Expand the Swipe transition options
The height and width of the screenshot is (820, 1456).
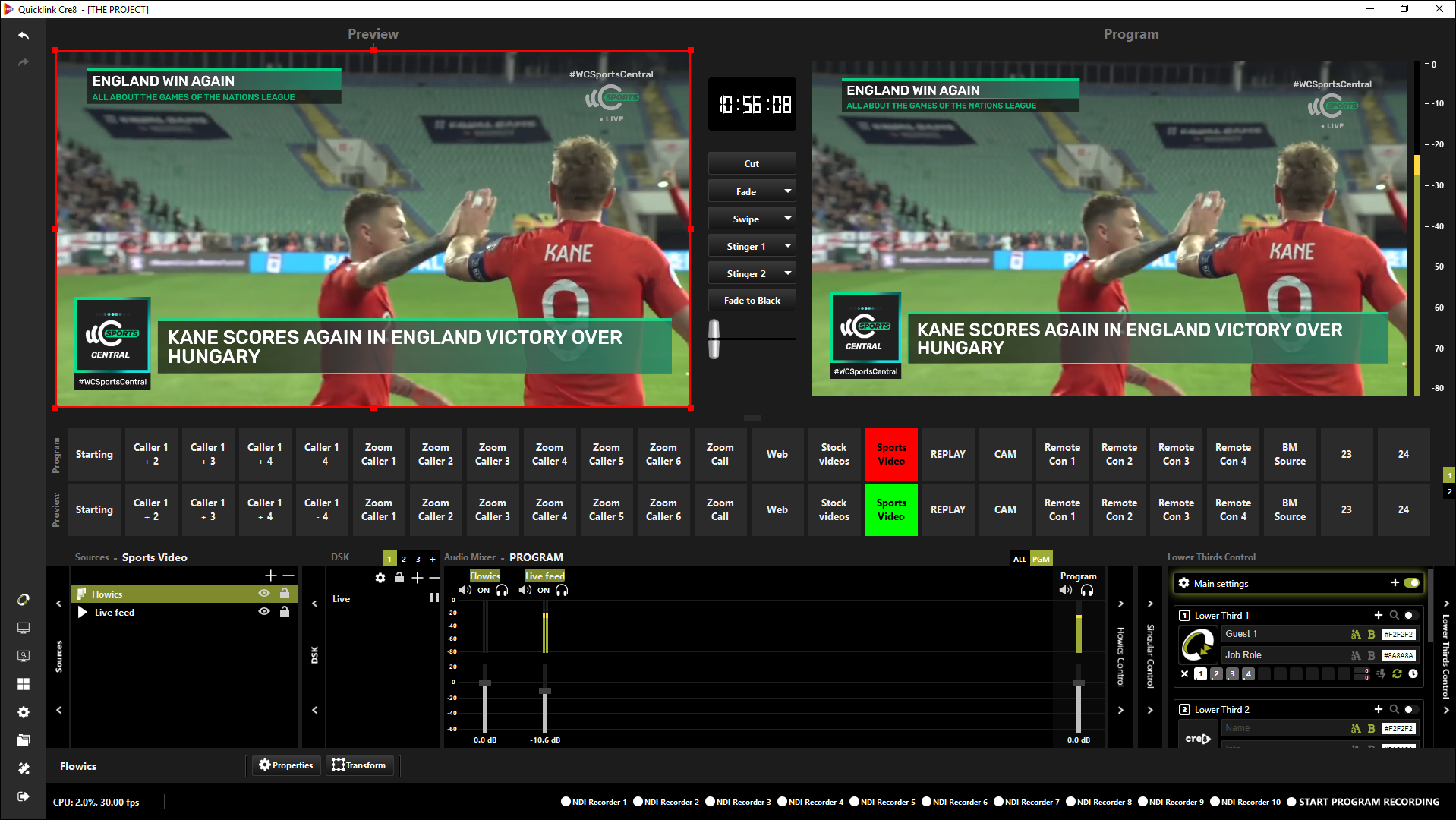click(x=787, y=219)
